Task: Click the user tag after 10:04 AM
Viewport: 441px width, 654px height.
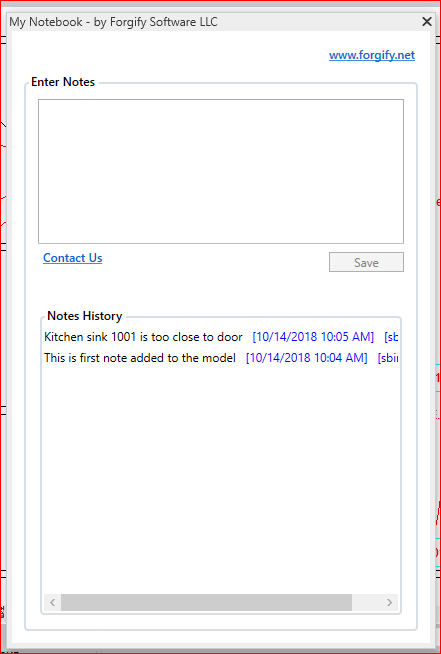Action: click(x=388, y=358)
